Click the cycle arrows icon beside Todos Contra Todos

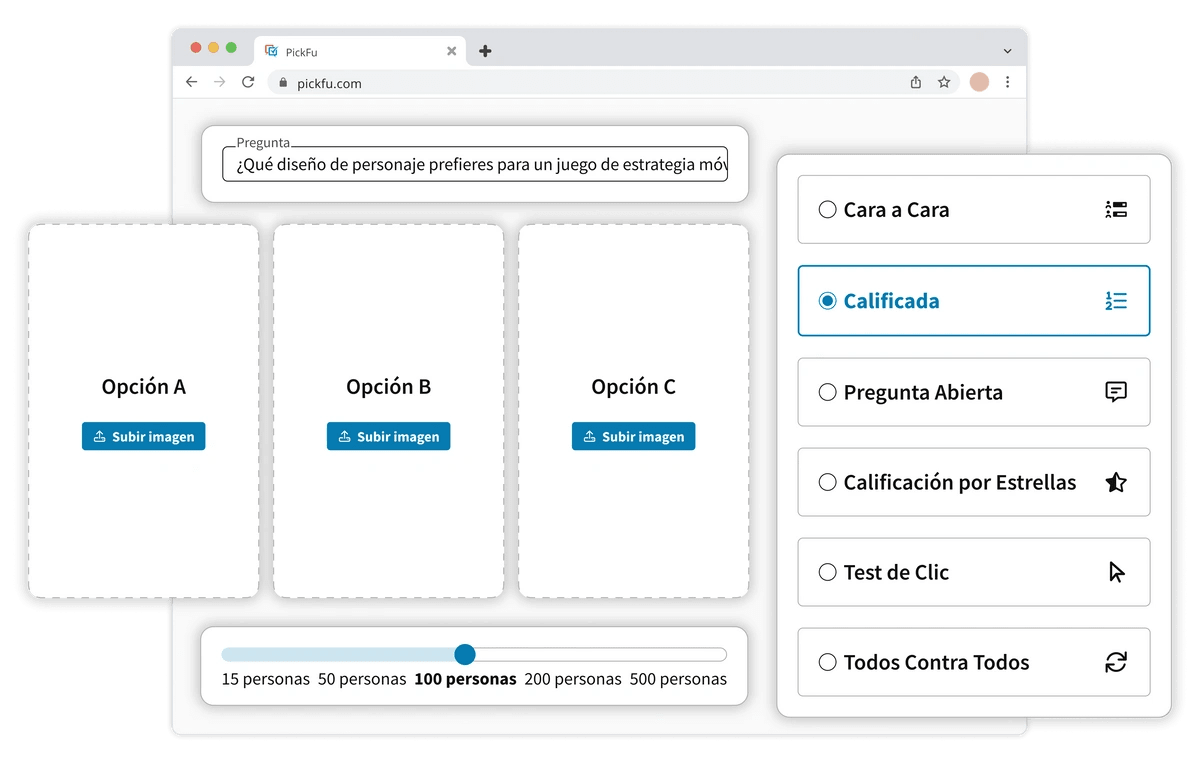click(1116, 662)
